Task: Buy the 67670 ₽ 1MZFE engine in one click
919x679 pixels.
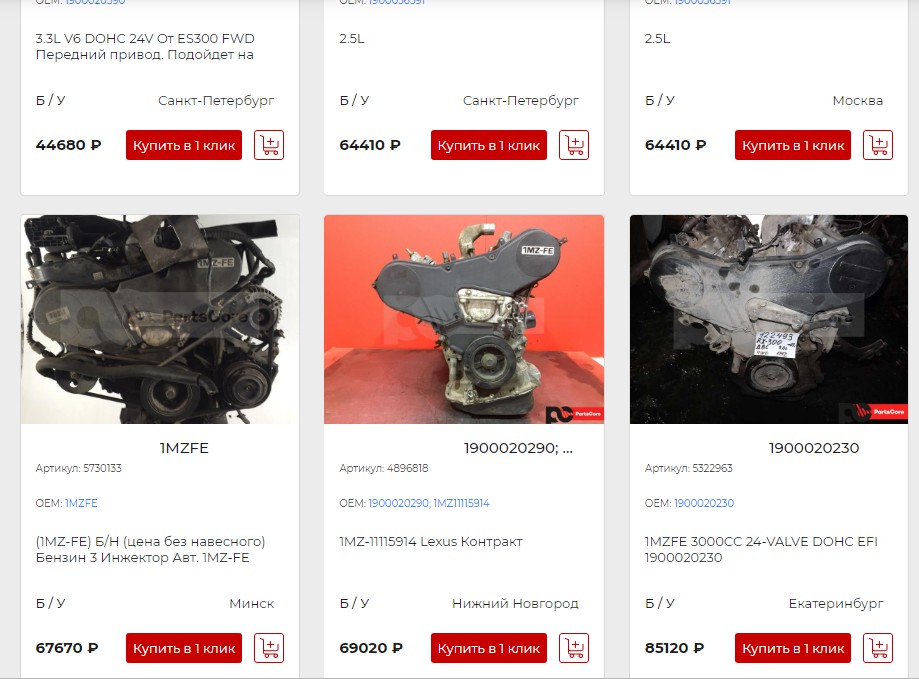Action: tap(184, 648)
